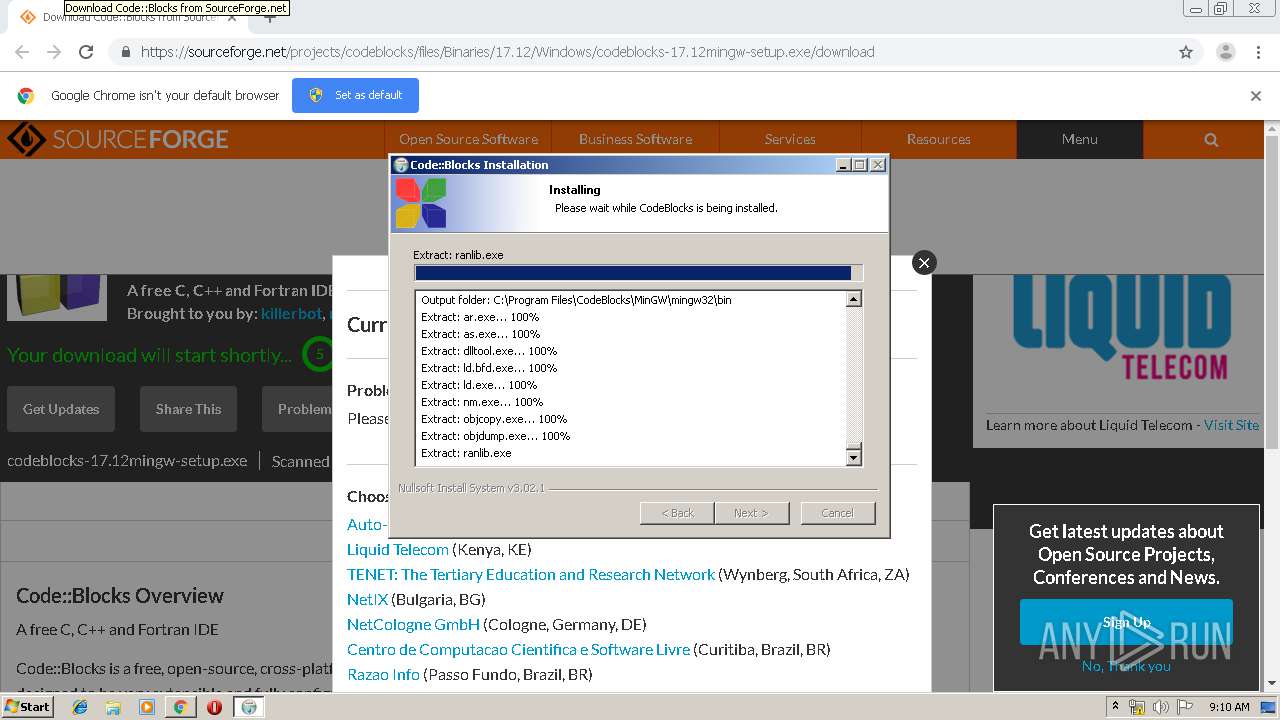Choose the NetCologne GmbH mirror link
The height and width of the screenshot is (720, 1280).
(x=413, y=624)
